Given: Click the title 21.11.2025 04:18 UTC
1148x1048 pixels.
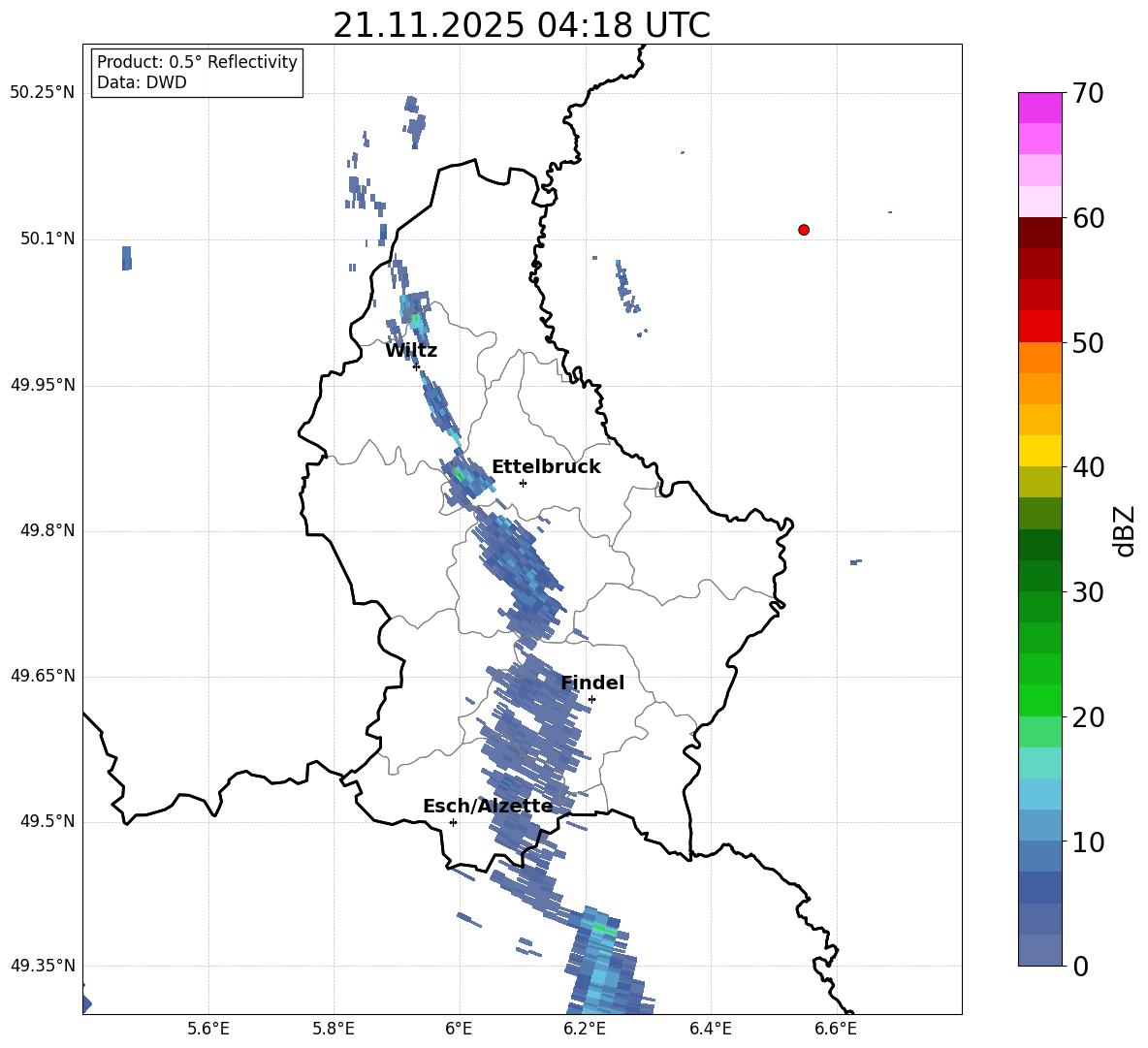Looking at the screenshot, I should 522,25.
